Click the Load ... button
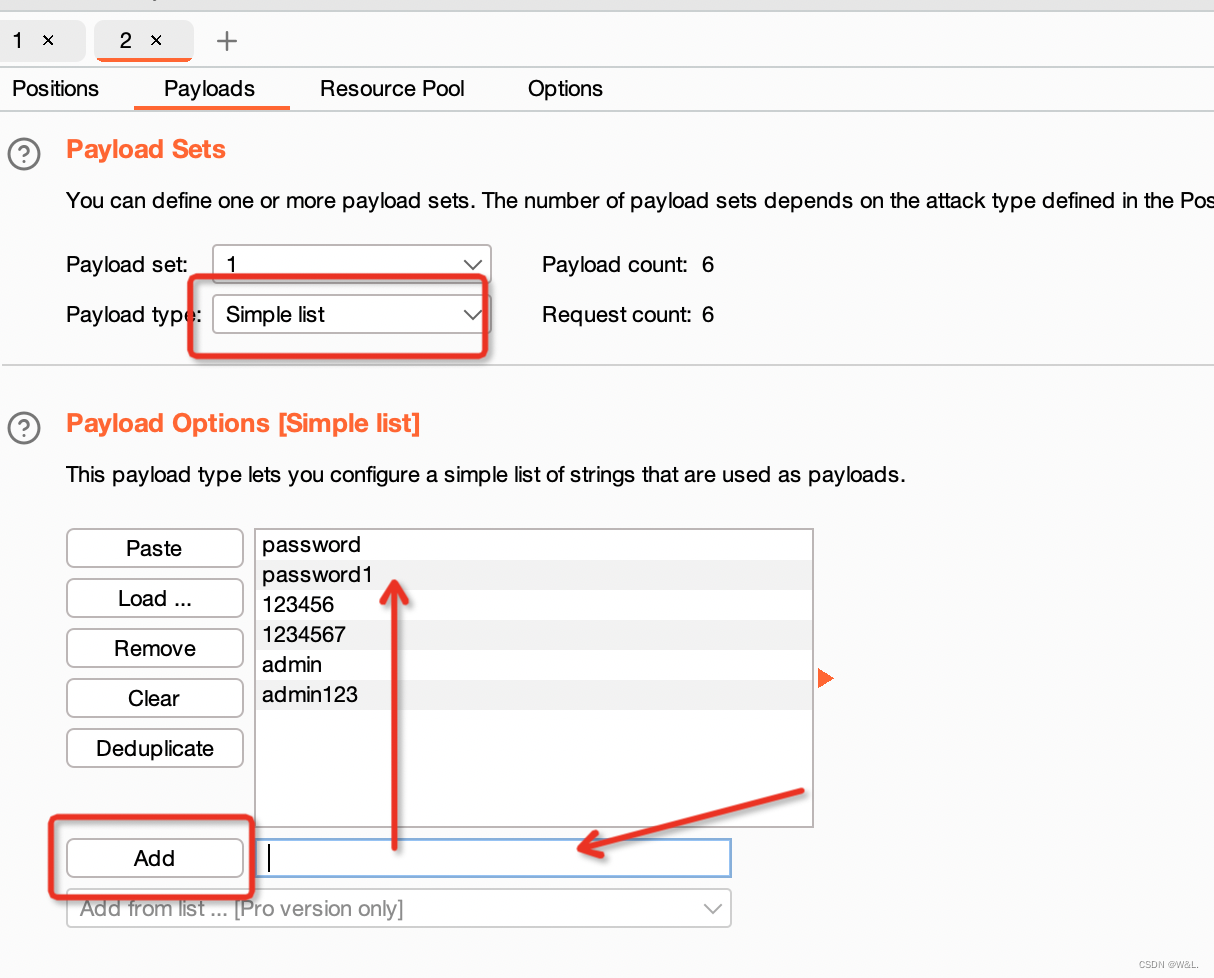Screen dimensions: 1214x978 [155, 598]
